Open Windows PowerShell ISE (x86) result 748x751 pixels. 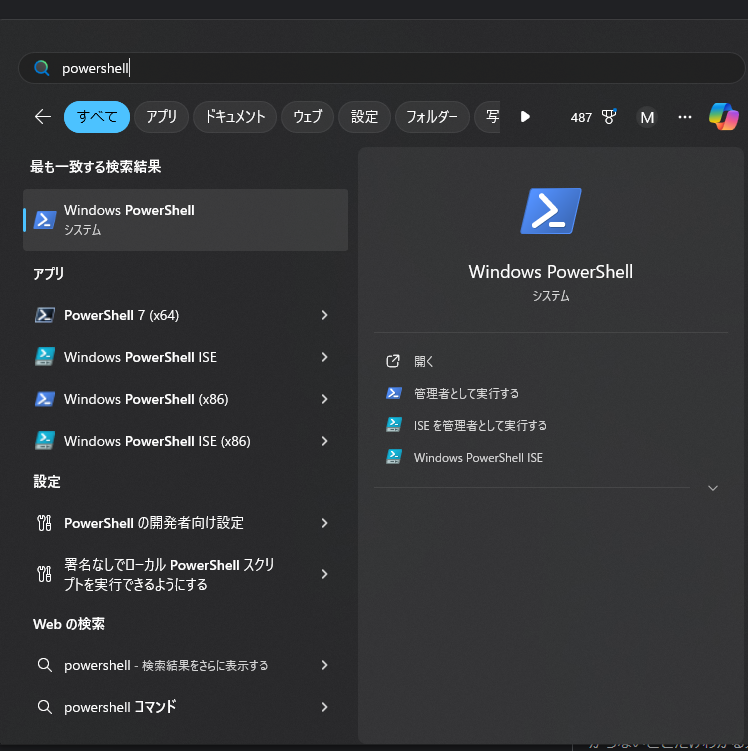click(185, 441)
